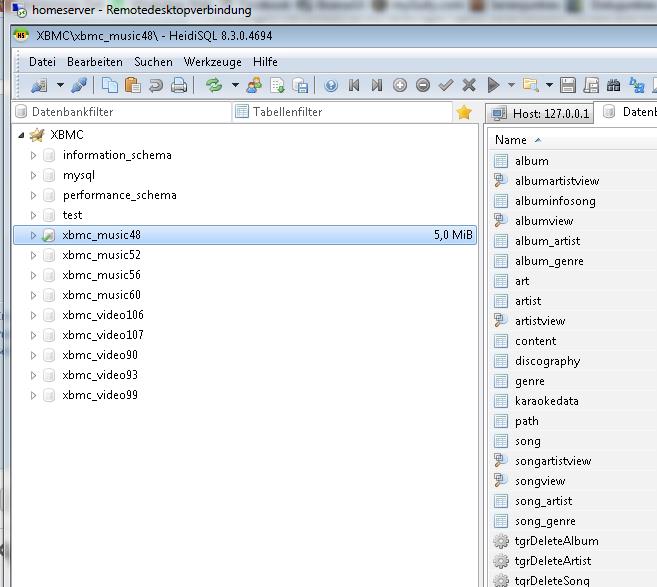Viewport: 657px width, 587px height.
Task: Open dropdown arrow beside folder icon
Action: tap(549, 85)
